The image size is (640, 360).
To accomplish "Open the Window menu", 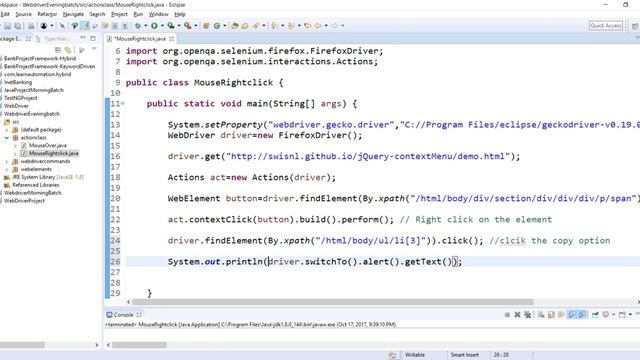I will point(158,14).
